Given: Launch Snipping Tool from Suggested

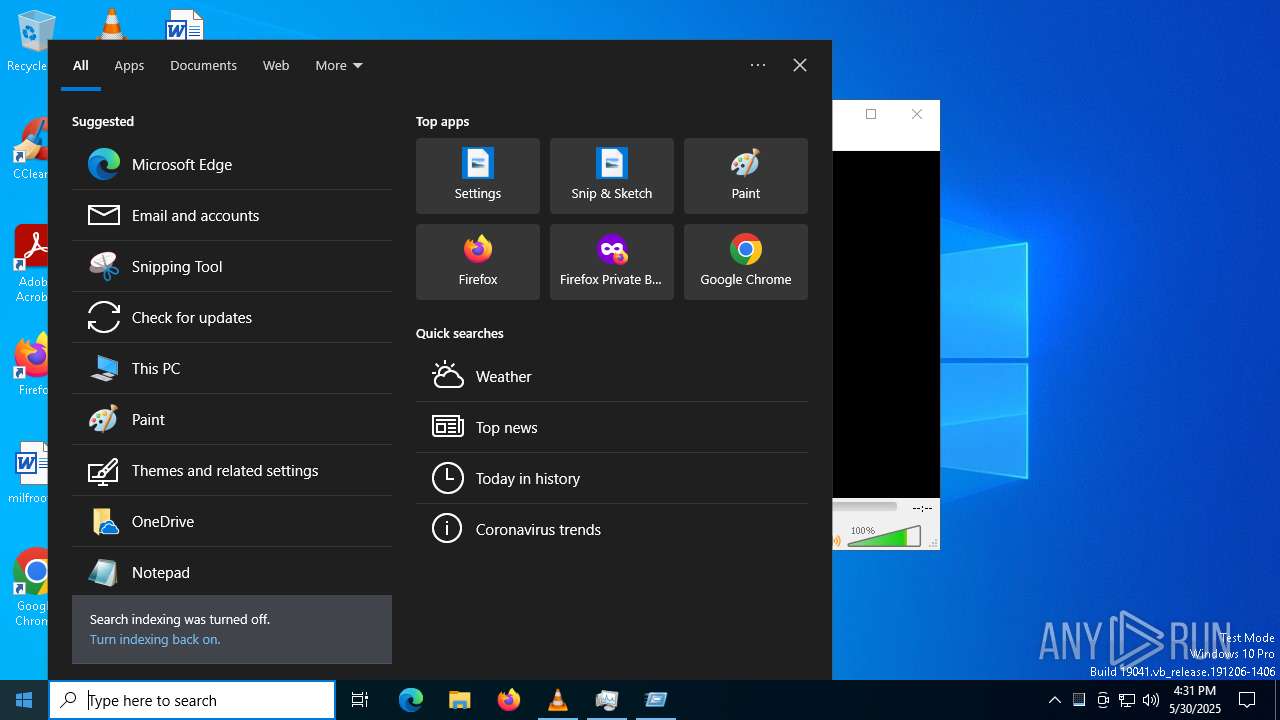Looking at the screenshot, I should pos(232,266).
